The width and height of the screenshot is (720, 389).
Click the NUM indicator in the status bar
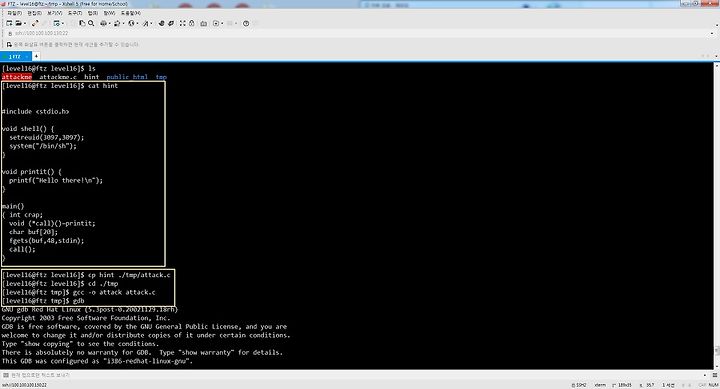click(714, 385)
